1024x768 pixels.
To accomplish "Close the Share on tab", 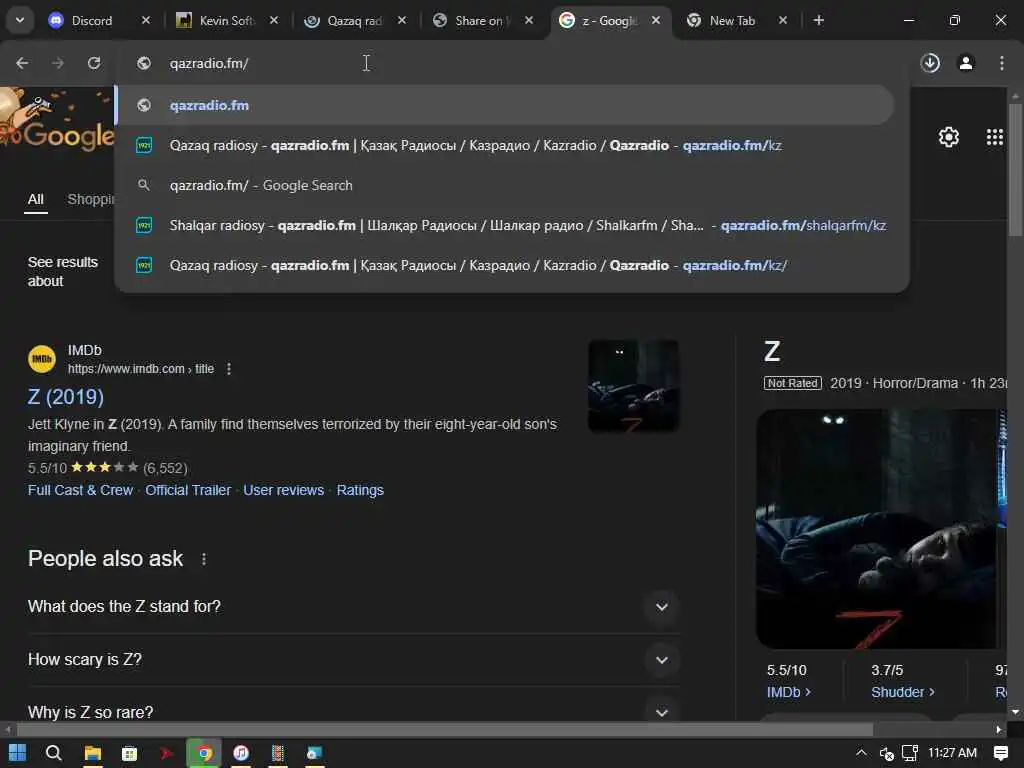I will point(529,21).
